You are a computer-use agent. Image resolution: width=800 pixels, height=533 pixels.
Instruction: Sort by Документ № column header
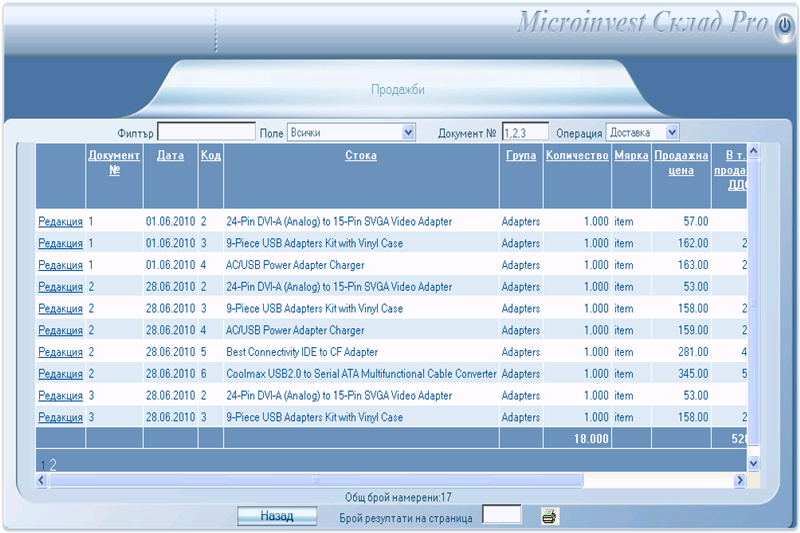click(114, 162)
